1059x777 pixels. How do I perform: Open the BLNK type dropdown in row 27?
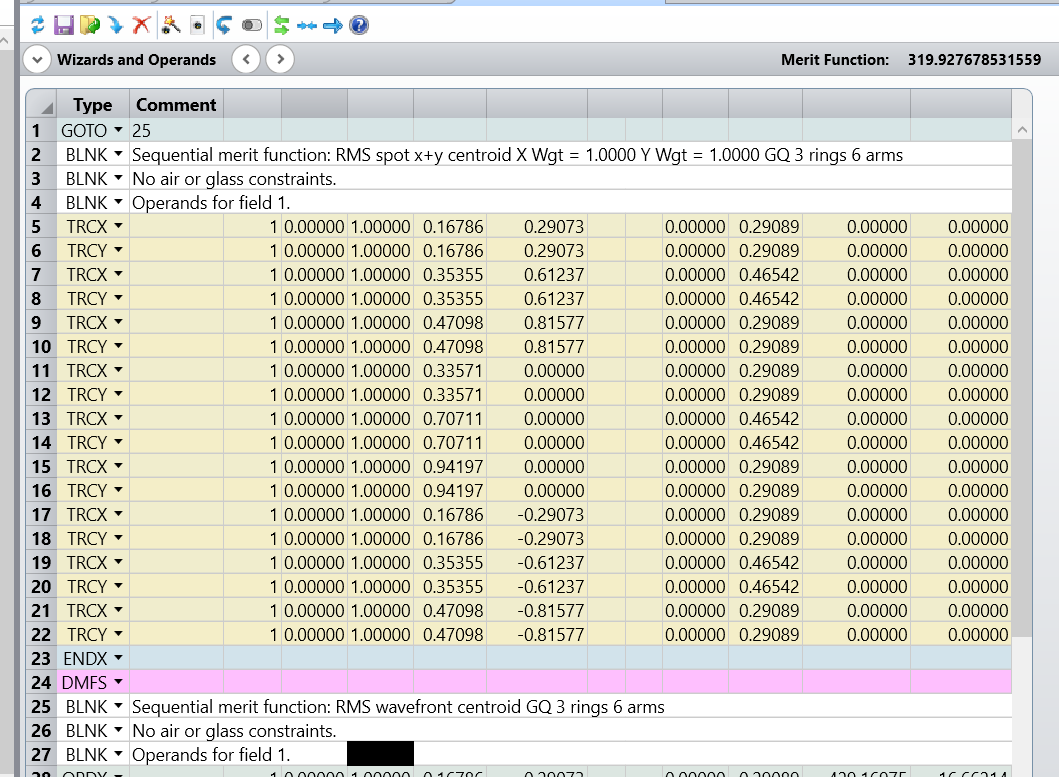tap(118, 754)
